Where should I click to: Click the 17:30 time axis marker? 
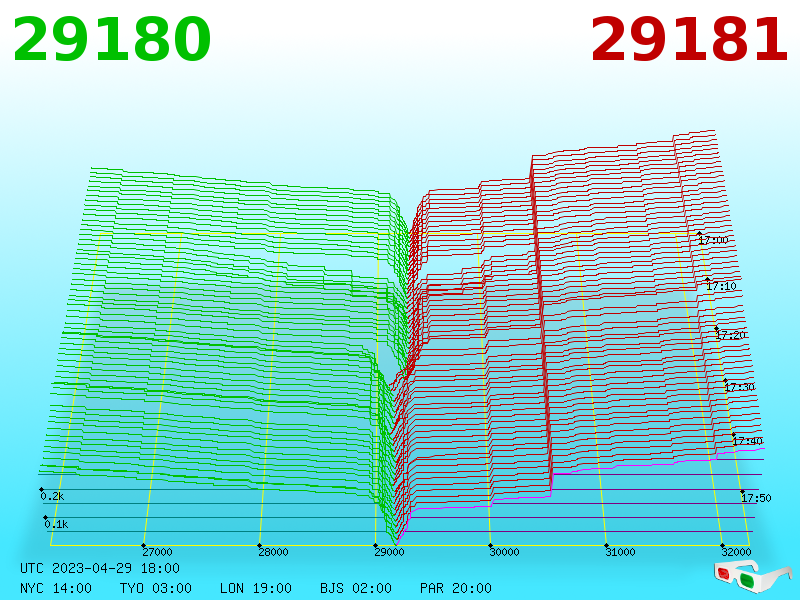pos(739,387)
